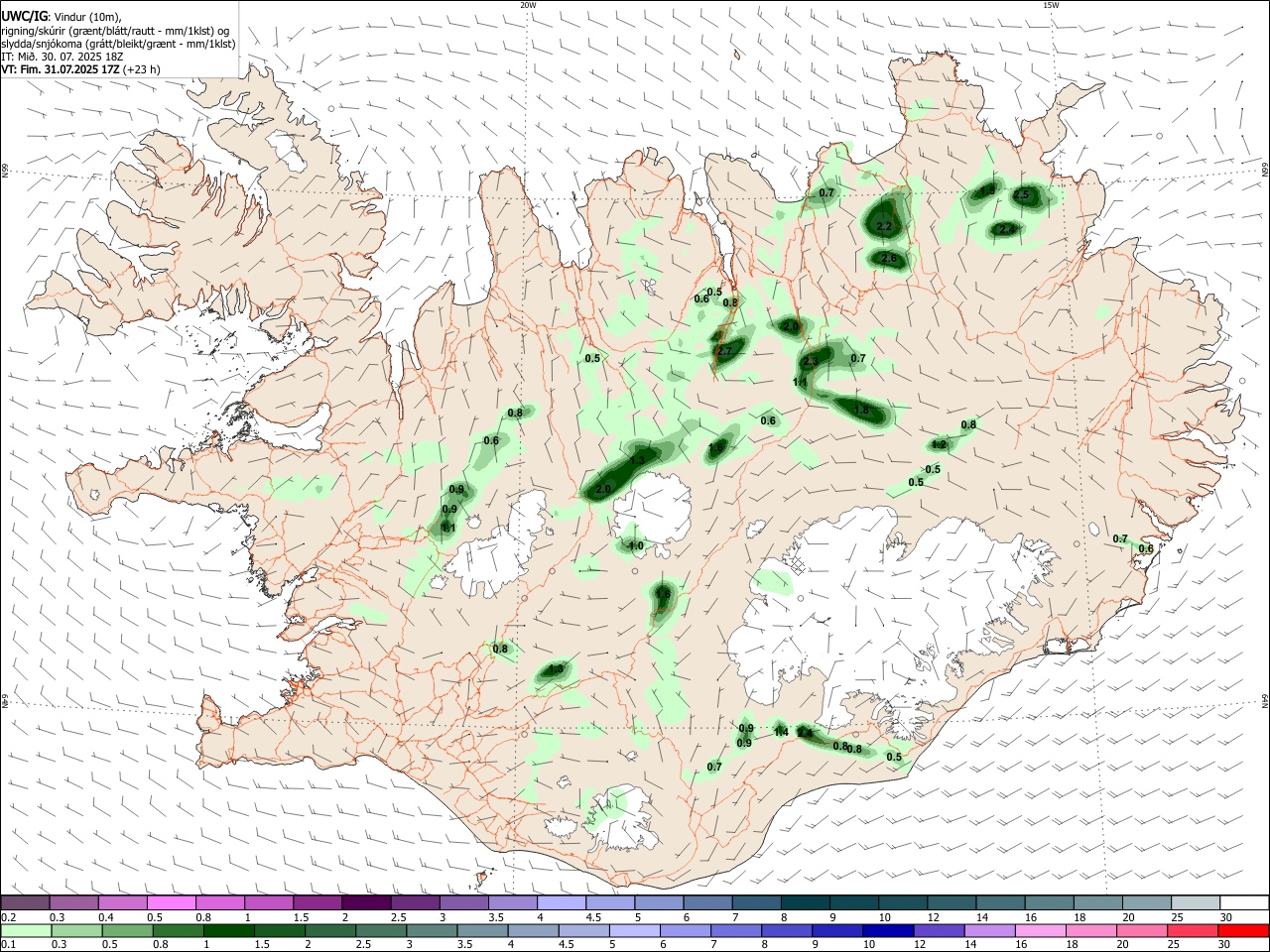Click the 1.0 precipitation value near the glacier

[x=636, y=546]
